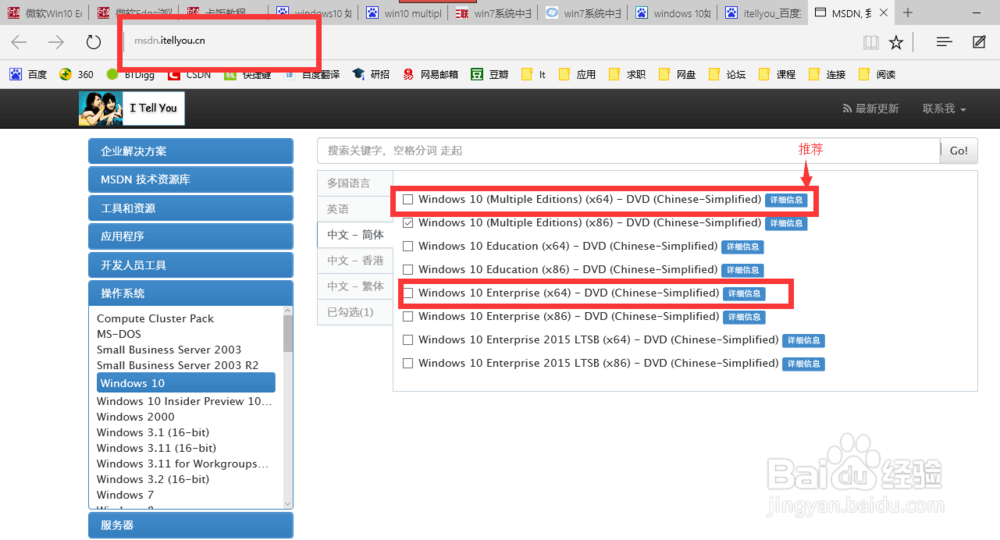The width and height of the screenshot is (1000, 540).
Task: Open the It bookmarks folder
Action: [x=533, y=75]
